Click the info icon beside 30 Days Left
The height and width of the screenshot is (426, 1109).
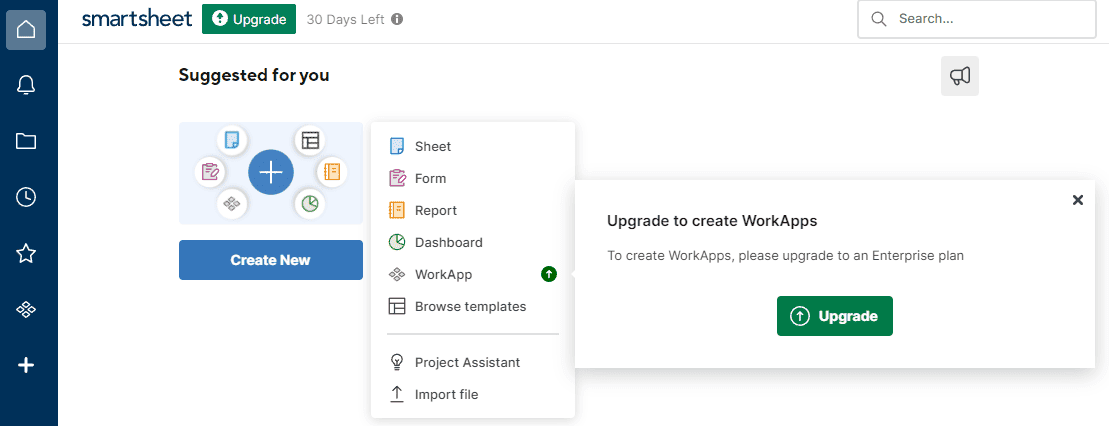tap(397, 19)
